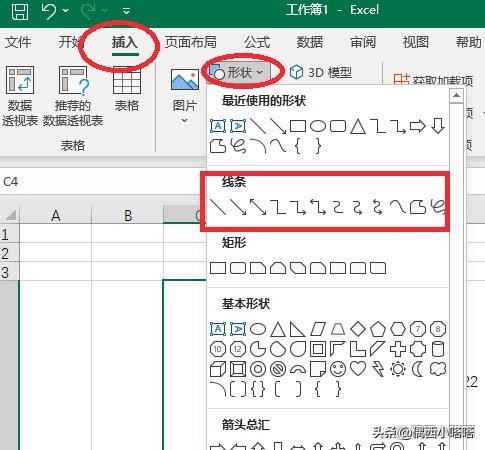Image resolution: width=485 pixels, height=450 pixels.
Task: Select Heptagon shape numbered 7
Action: coord(418,329)
